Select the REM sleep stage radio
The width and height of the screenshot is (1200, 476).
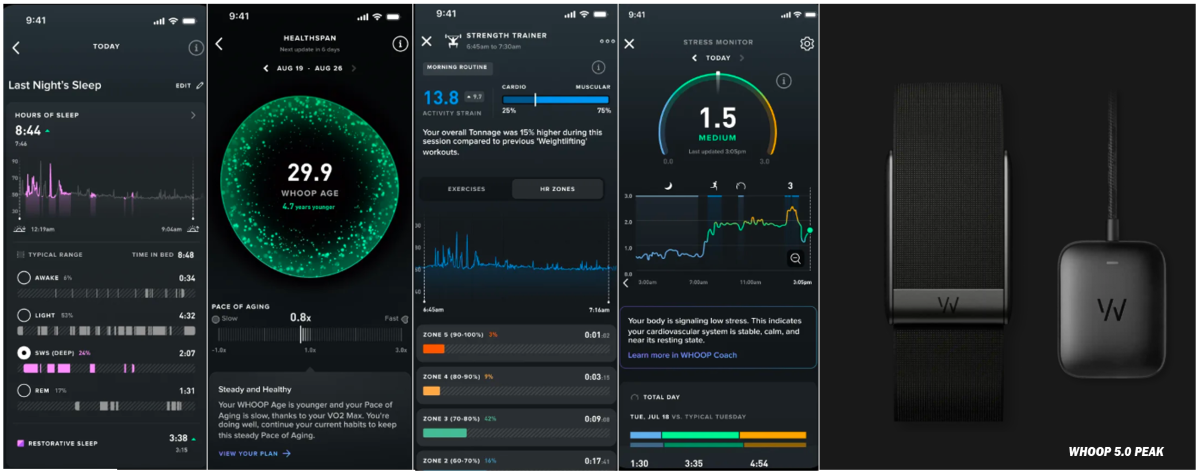24,391
